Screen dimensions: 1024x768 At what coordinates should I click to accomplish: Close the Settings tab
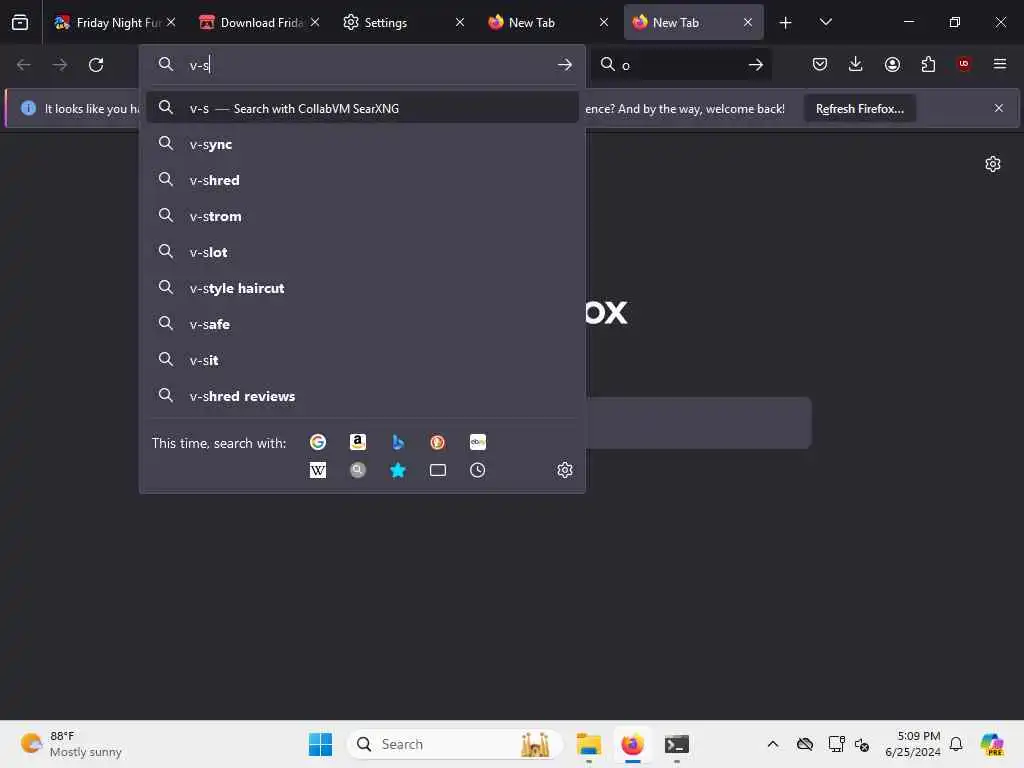point(460,23)
